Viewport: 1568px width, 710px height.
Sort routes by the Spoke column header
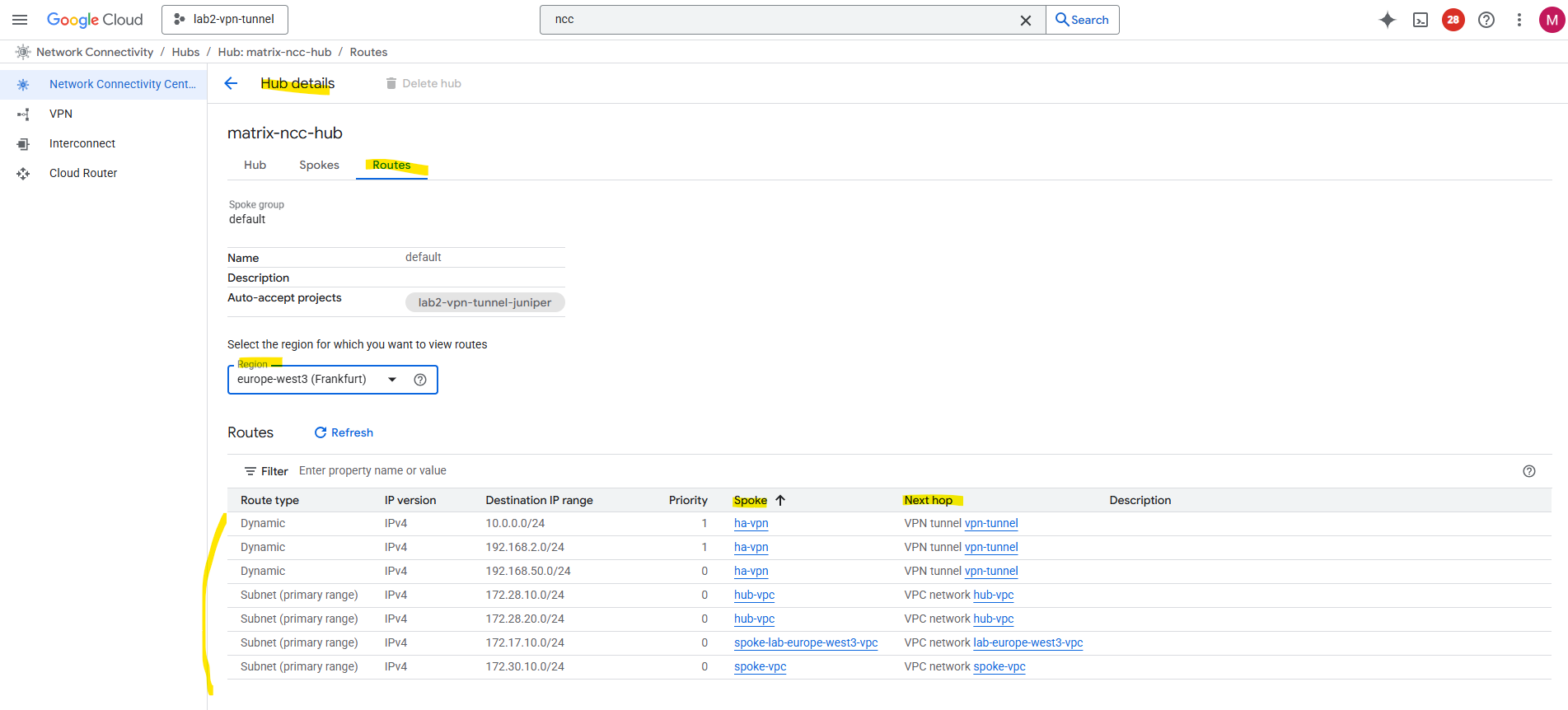click(x=751, y=501)
